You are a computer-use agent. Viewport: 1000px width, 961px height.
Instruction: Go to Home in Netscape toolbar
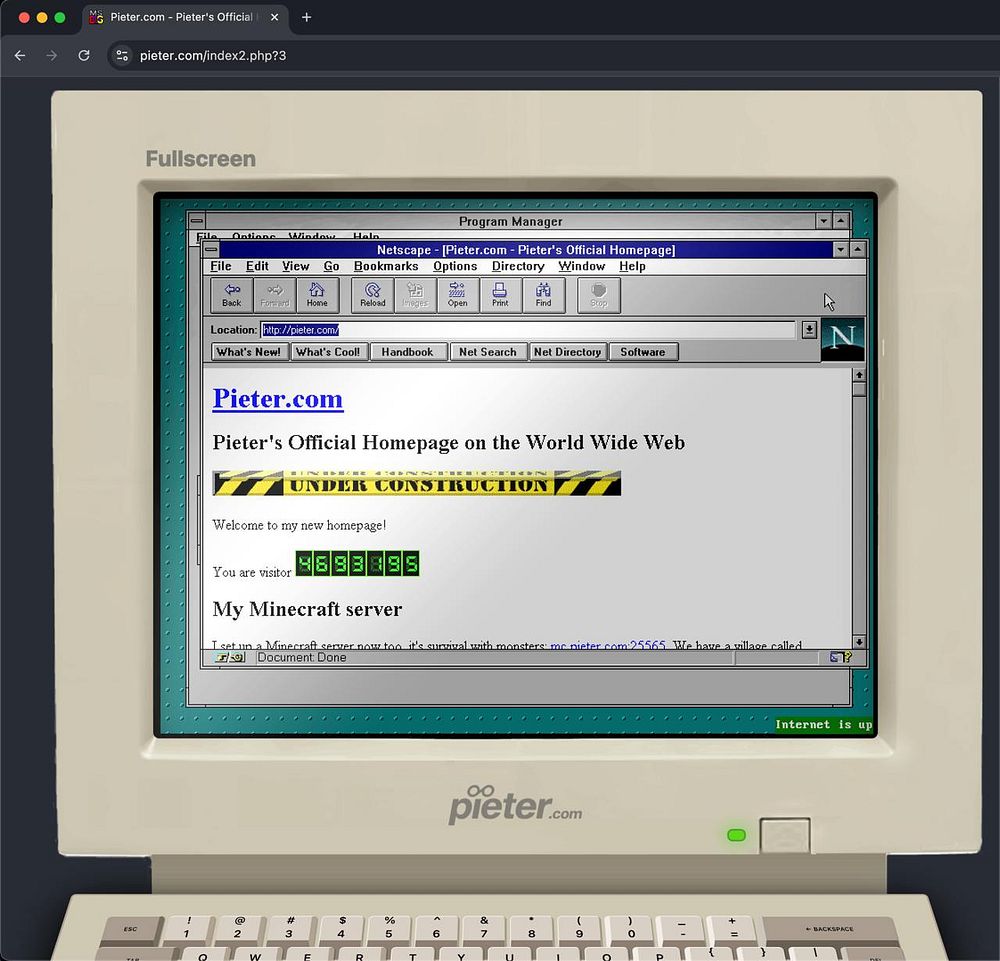[x=317, y=295]
